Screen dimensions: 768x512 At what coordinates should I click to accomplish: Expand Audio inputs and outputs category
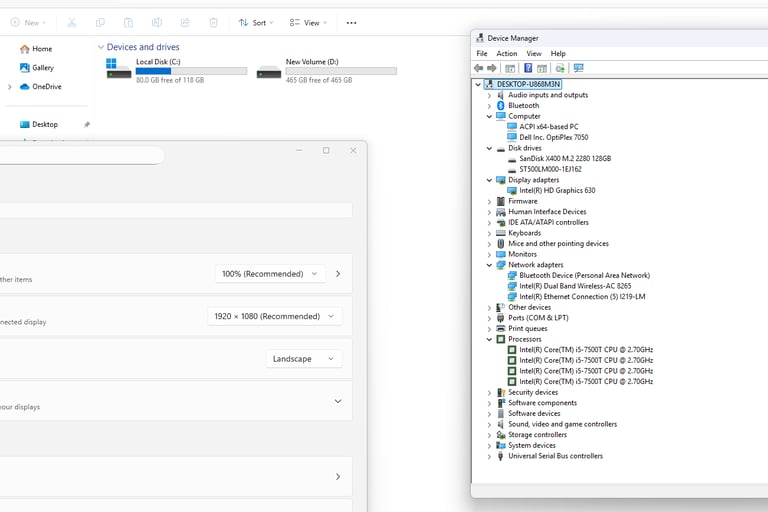(x=489, y=95)
